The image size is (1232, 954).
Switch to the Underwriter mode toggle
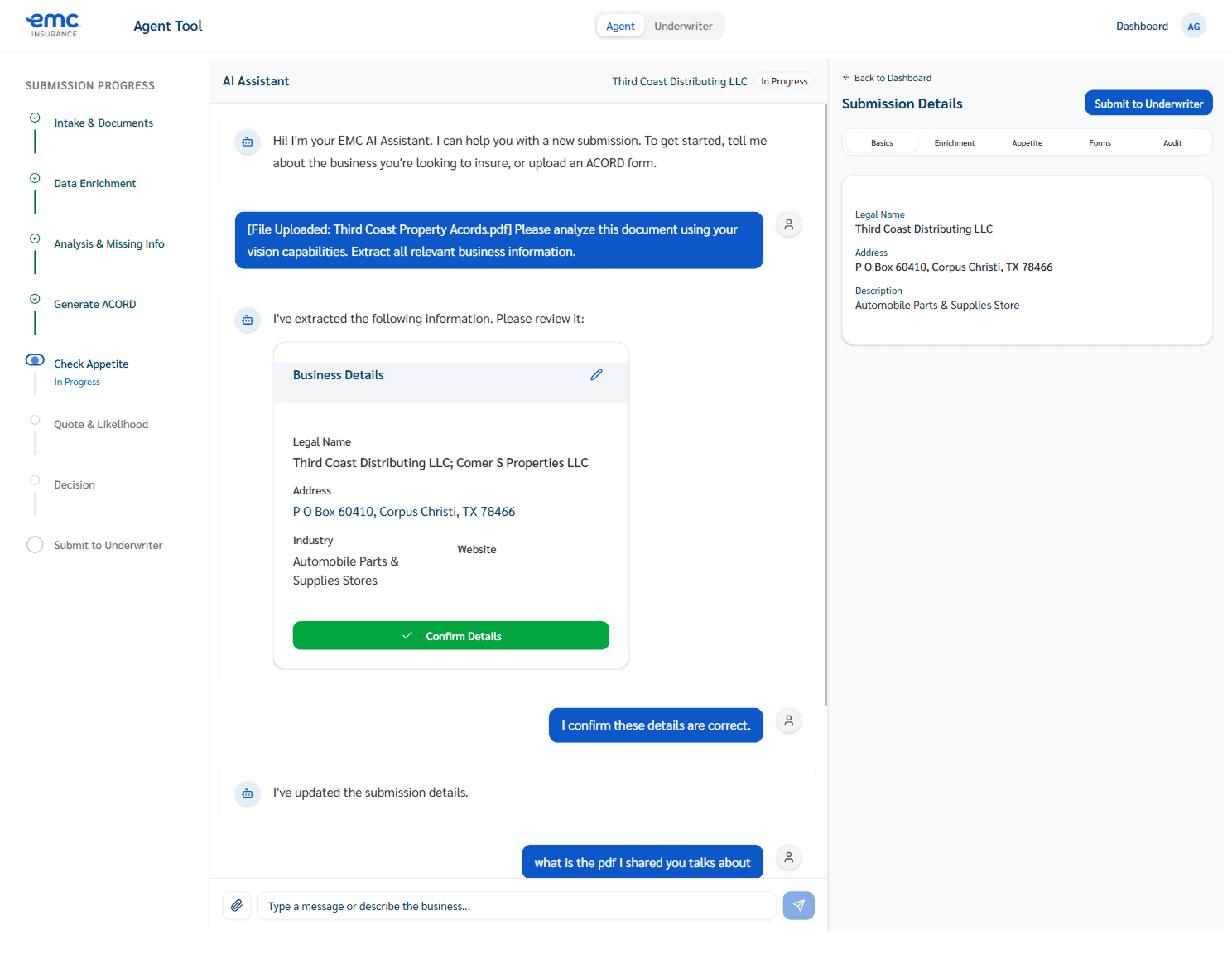tap(683, 26)
